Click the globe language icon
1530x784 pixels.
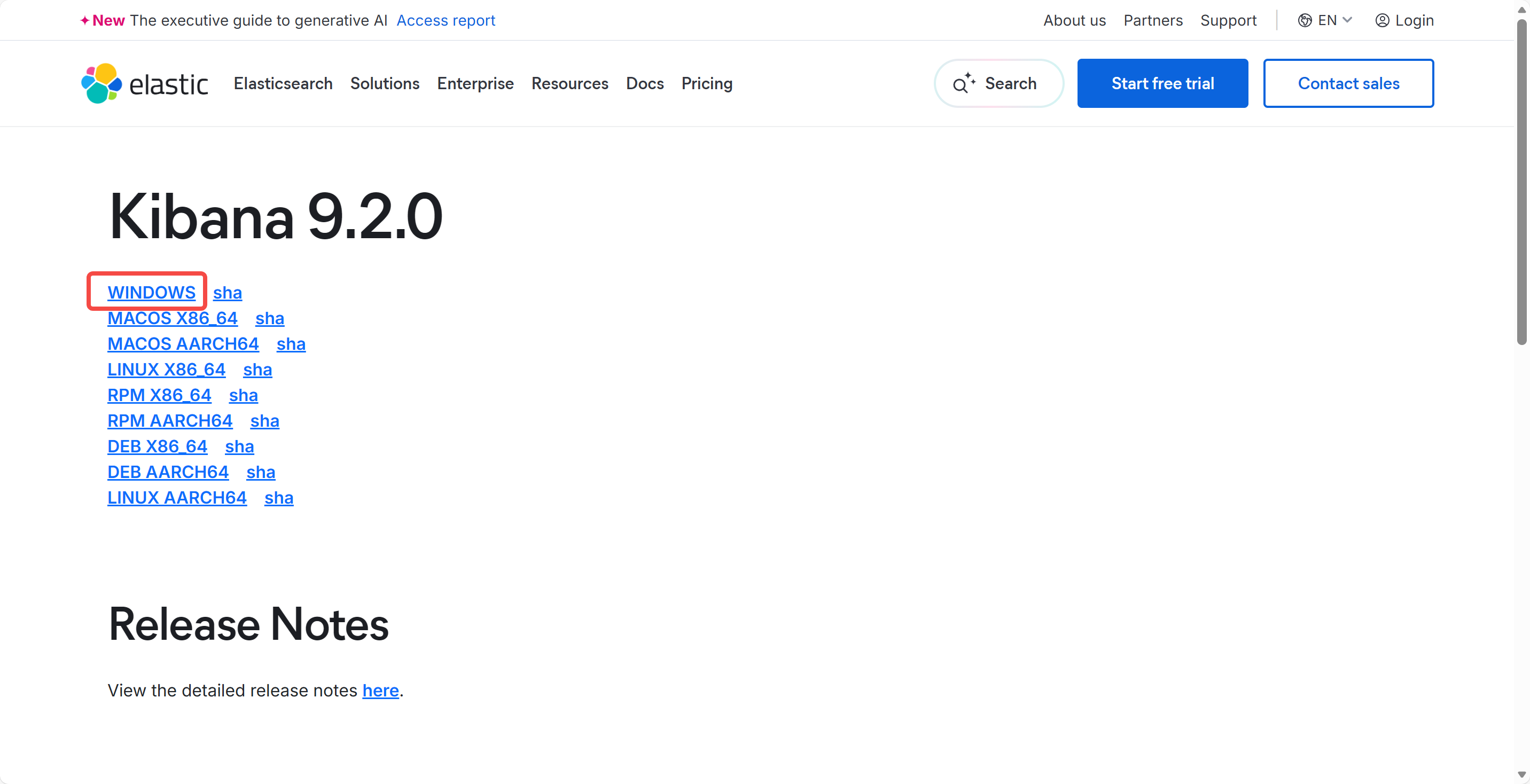tap(1305, 21)
